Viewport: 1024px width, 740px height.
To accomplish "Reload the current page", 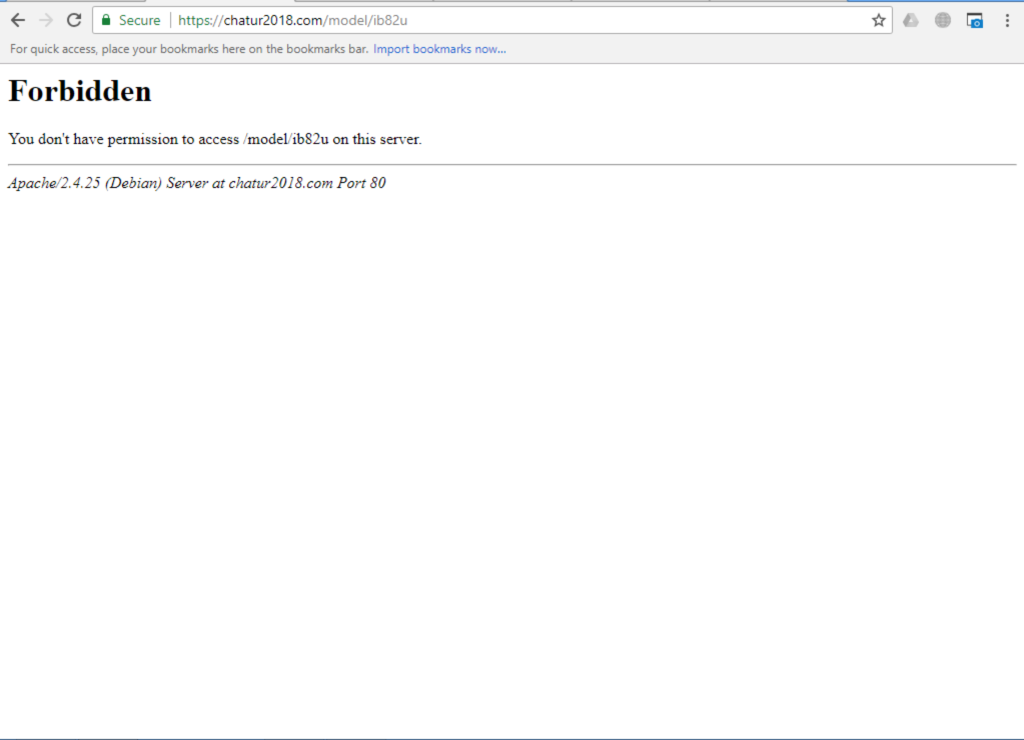I will click(74, 20).
